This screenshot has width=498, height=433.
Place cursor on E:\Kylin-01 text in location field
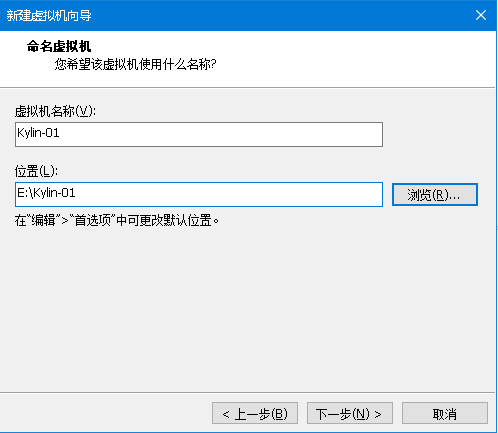click(46, 193)
